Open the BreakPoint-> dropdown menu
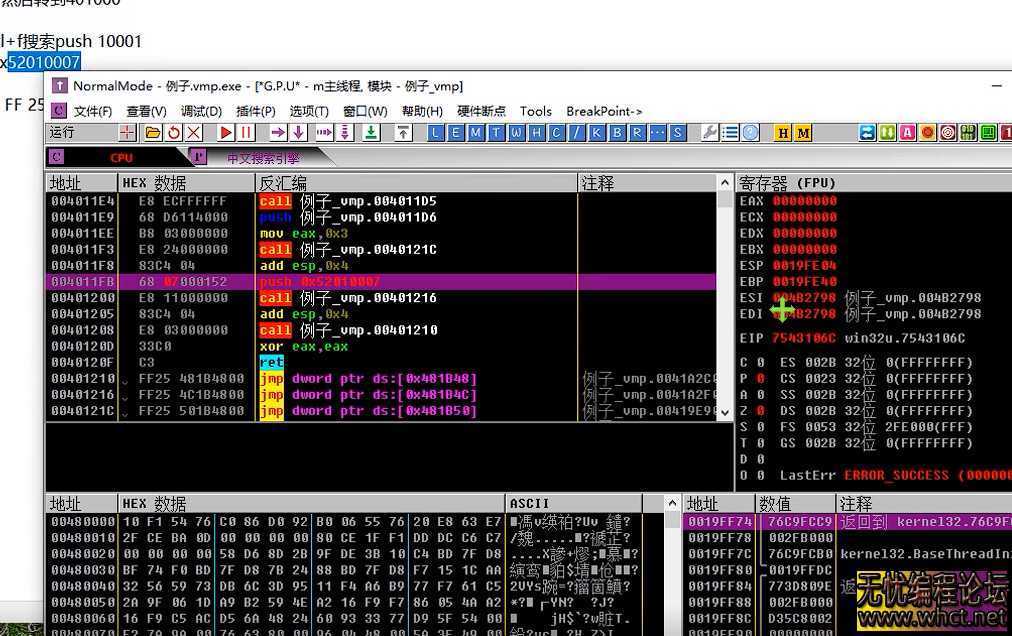 (604, 111)
